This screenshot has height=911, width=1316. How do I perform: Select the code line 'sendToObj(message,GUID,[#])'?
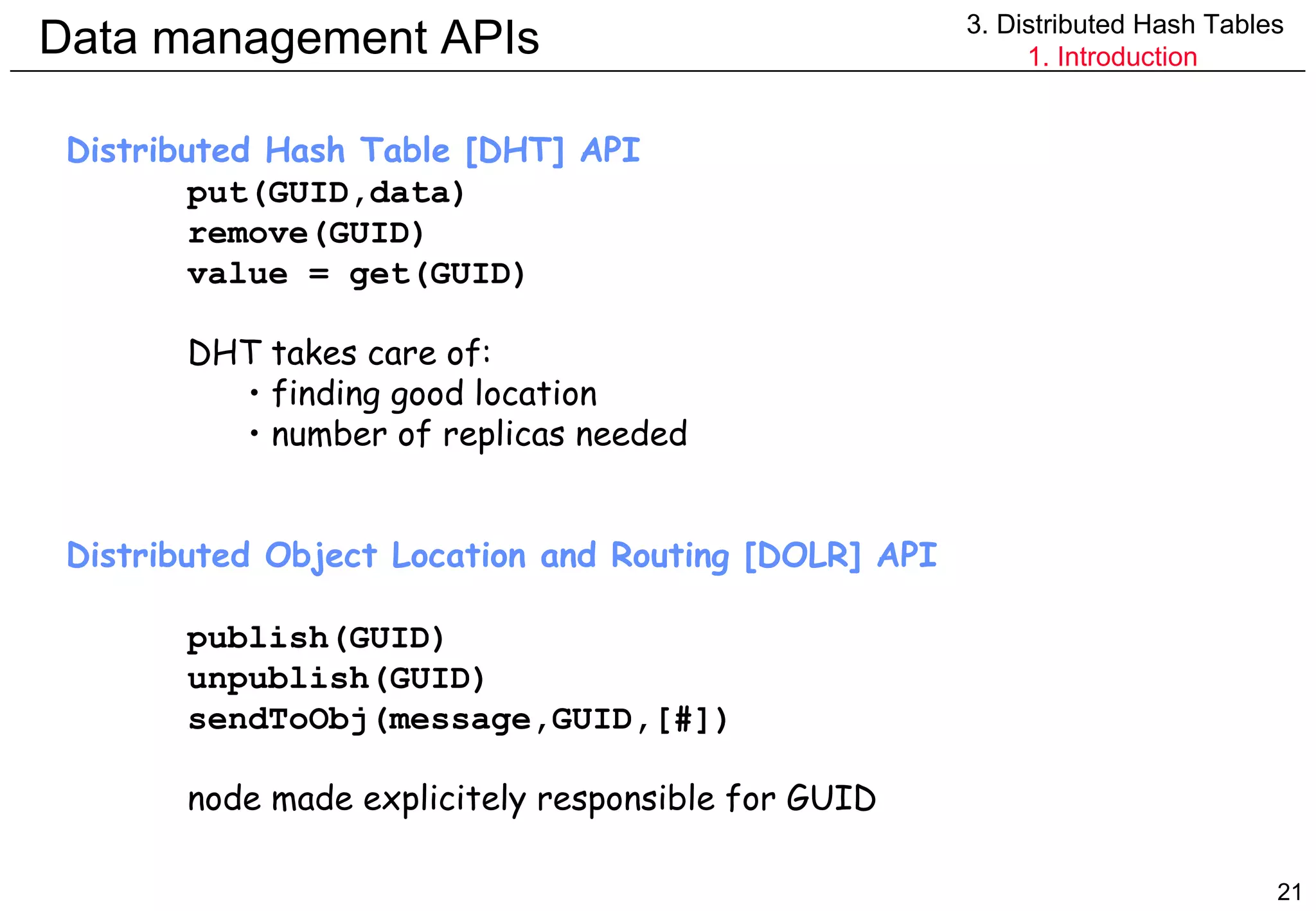coord(458,720)
